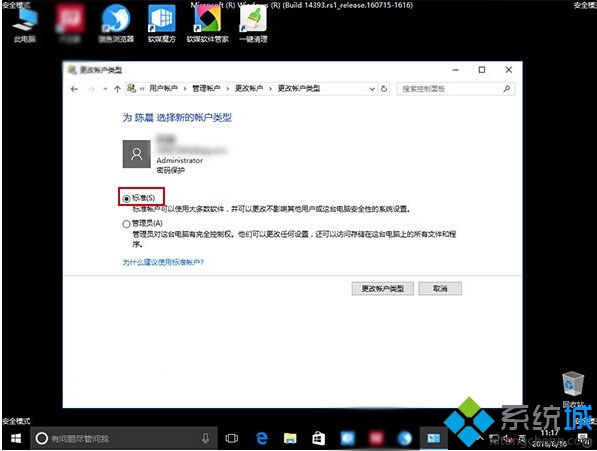Click the Cortana search box on taskbar
597x451 pixels.
click(123, 438)
